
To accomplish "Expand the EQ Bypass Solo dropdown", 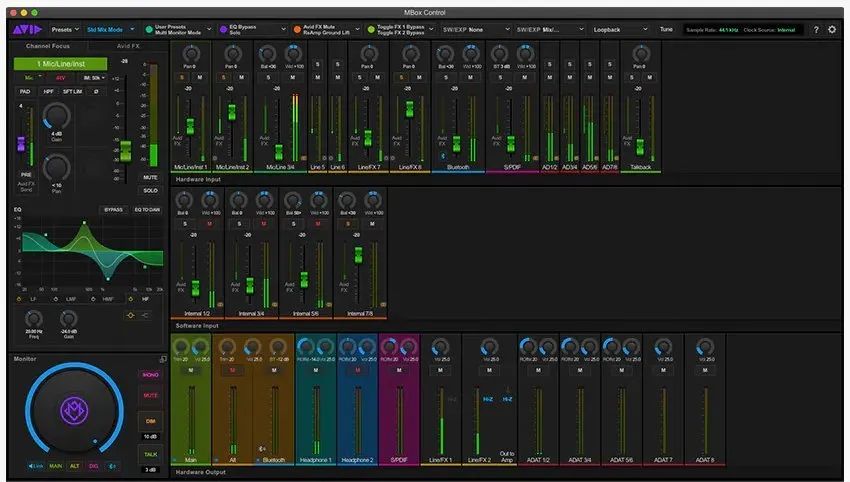I will tap(283, 30).
